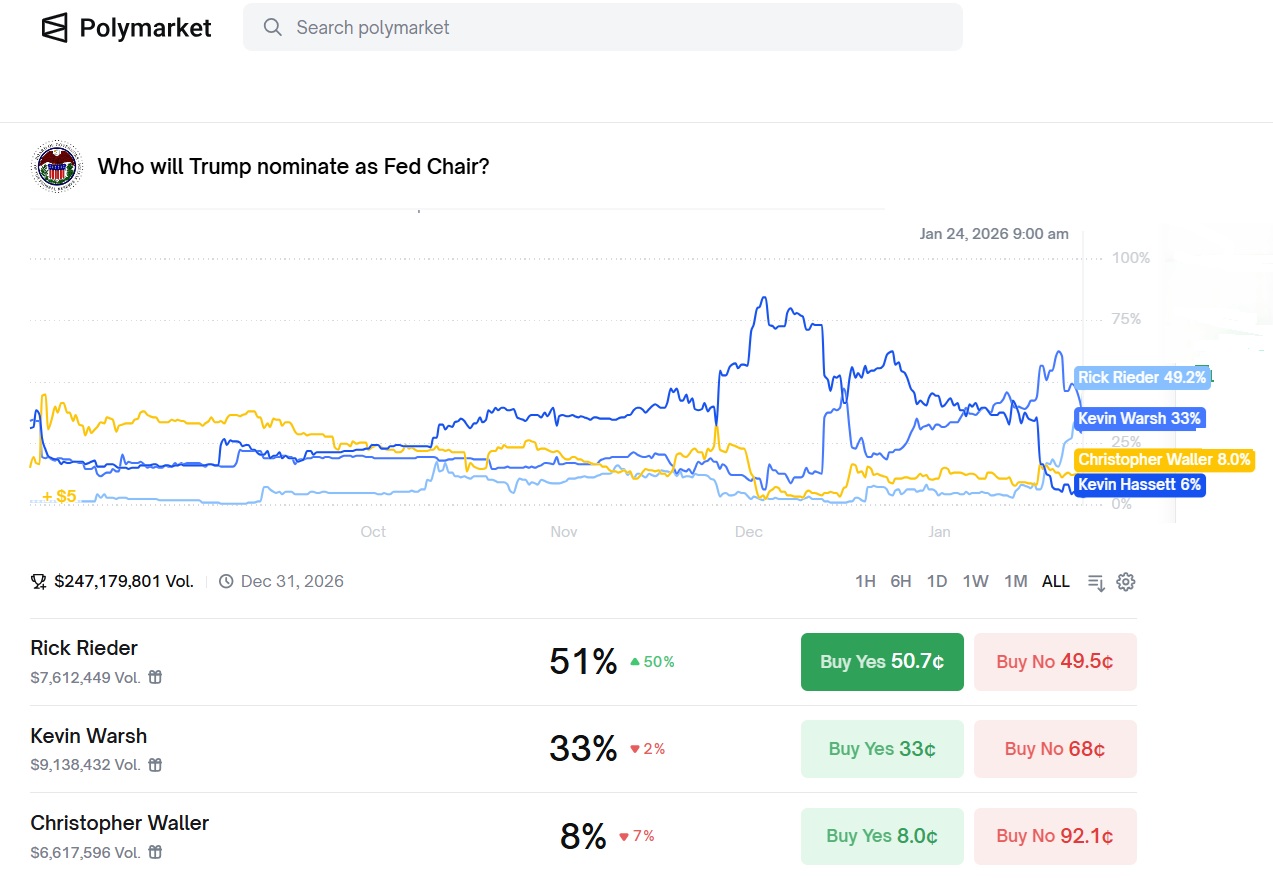Buy No on Kevin Warsh at 68¢
1273x878 pixels.
[1055, 749]
